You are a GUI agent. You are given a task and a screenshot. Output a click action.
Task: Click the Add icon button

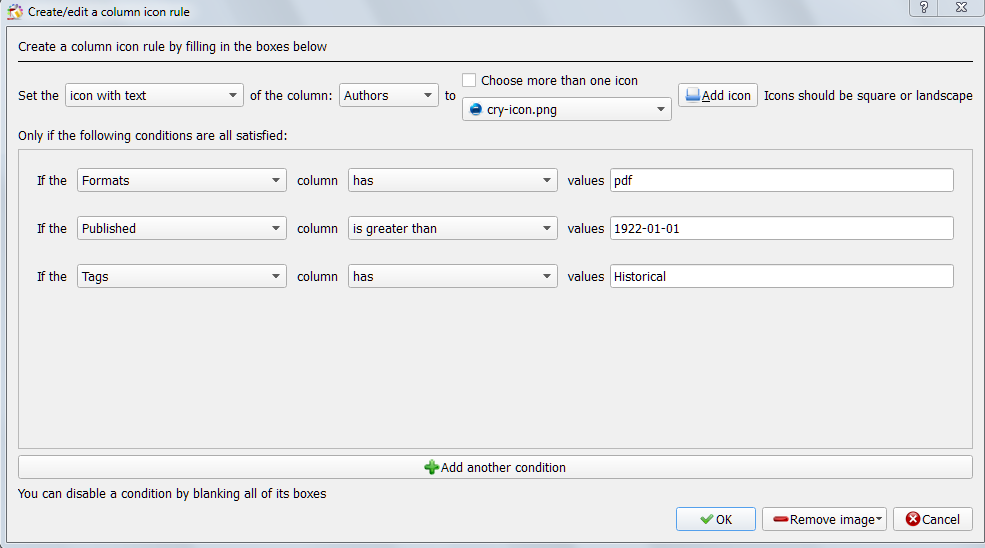coord(717,95)
